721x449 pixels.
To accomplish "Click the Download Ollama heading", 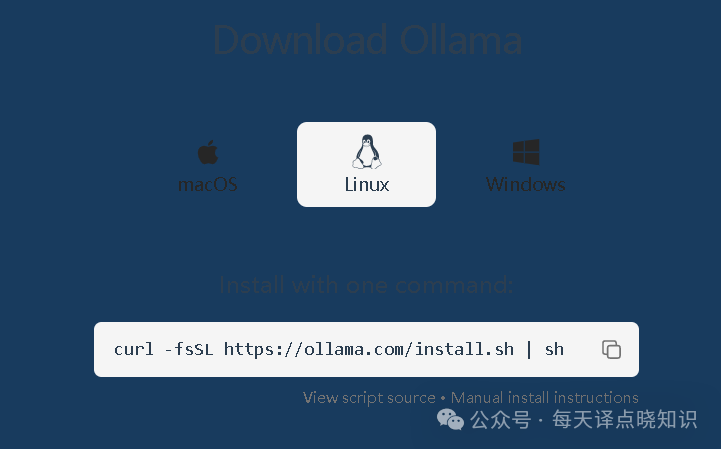I will (368, 40).
